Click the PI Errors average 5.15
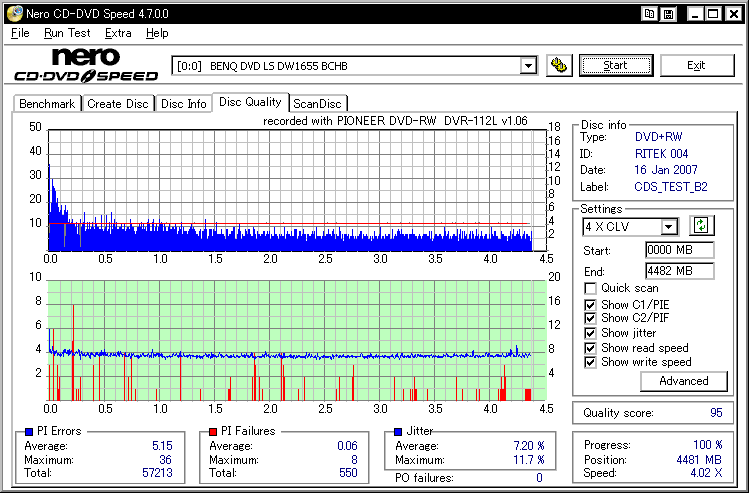The height and width of the screenshot is (493, 749). [162, 446]
